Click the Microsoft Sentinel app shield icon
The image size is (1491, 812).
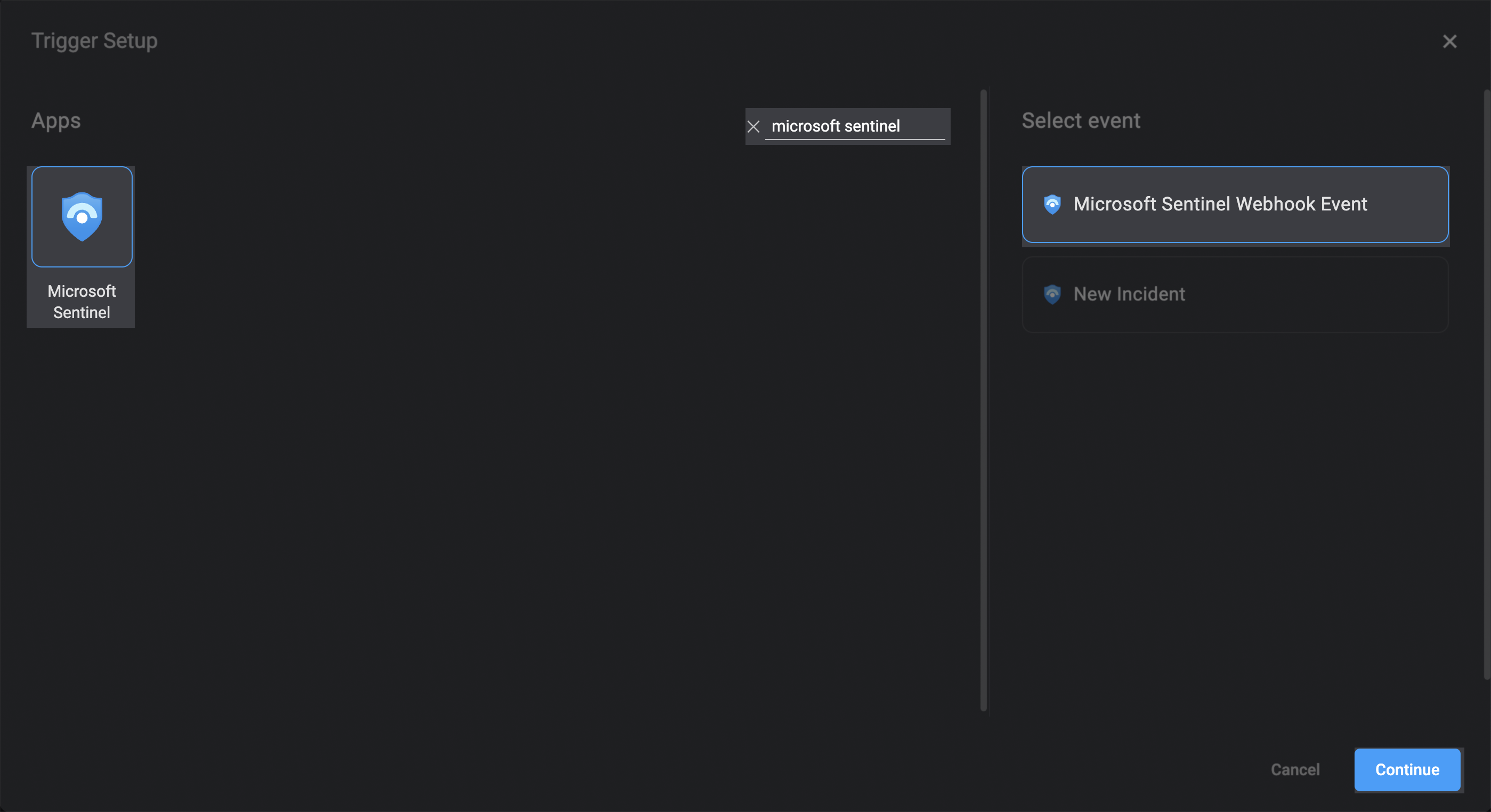pyautogui.click(x=82, y=216)
